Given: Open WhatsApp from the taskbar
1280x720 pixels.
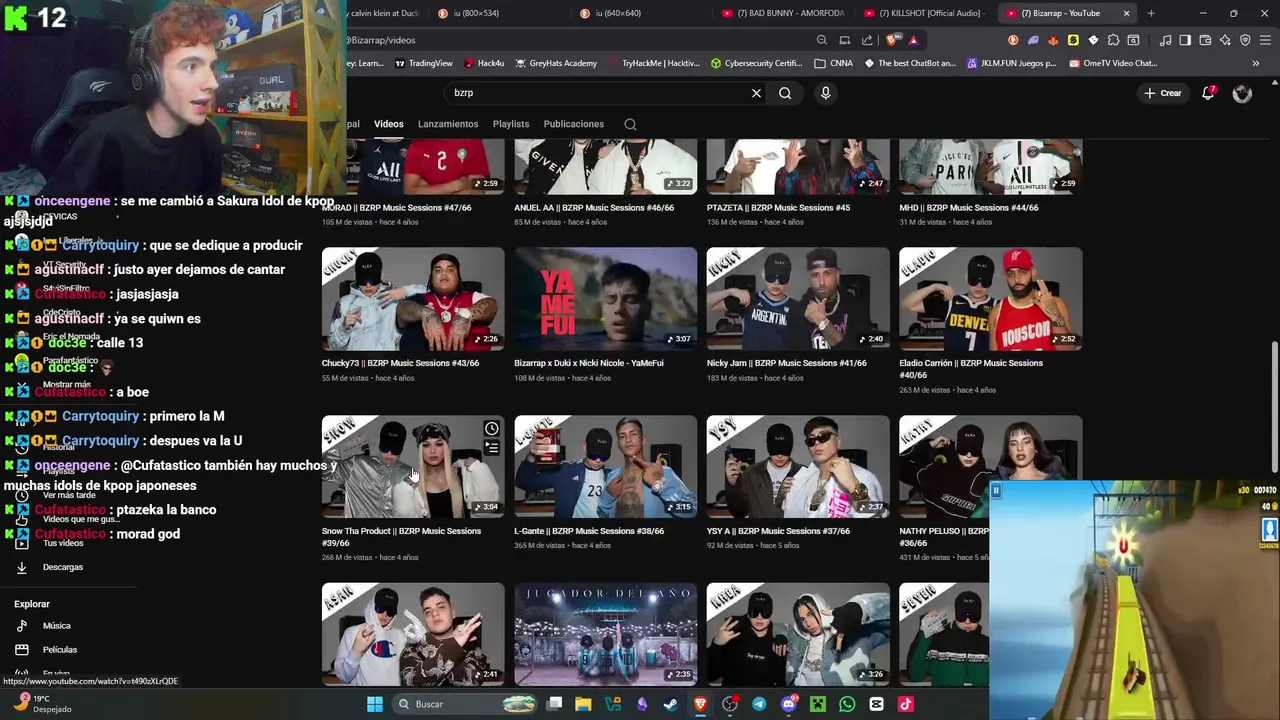Looking at the screenshot, I should 847,704.
